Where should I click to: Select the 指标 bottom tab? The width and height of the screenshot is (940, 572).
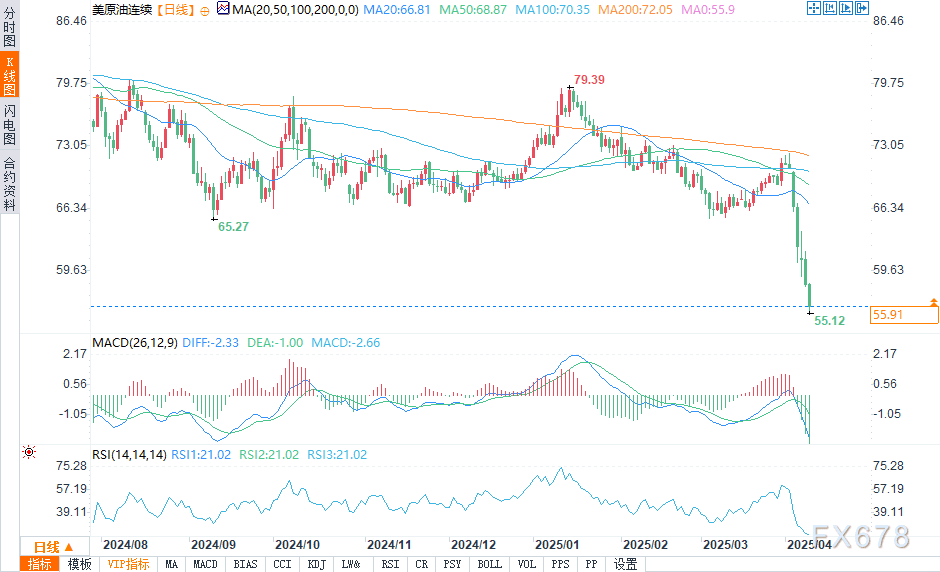pyautogui.click(x=40, y=564)
